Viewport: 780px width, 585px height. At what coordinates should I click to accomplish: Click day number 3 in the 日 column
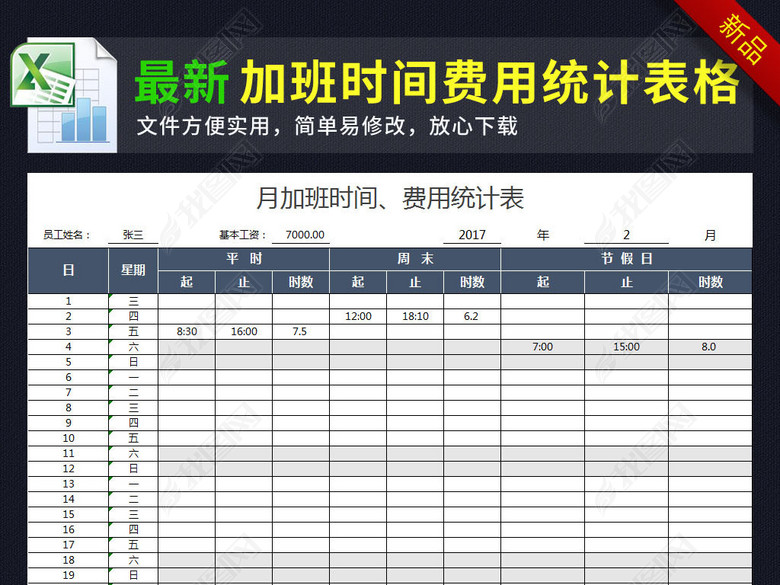(x=68, y=332)
